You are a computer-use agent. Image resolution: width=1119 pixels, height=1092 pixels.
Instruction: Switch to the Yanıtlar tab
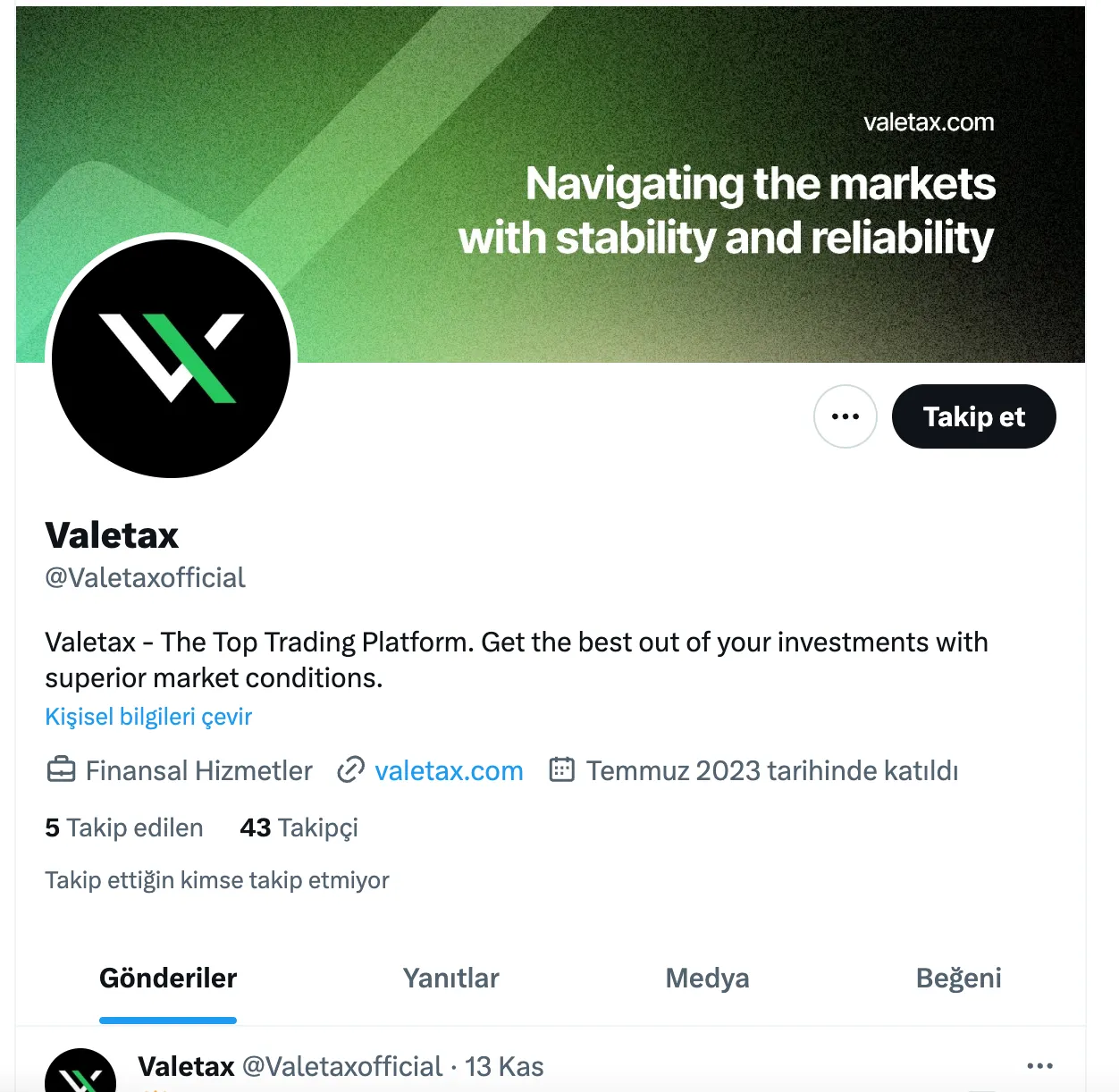pyautogui.click(x=450, y=978)
